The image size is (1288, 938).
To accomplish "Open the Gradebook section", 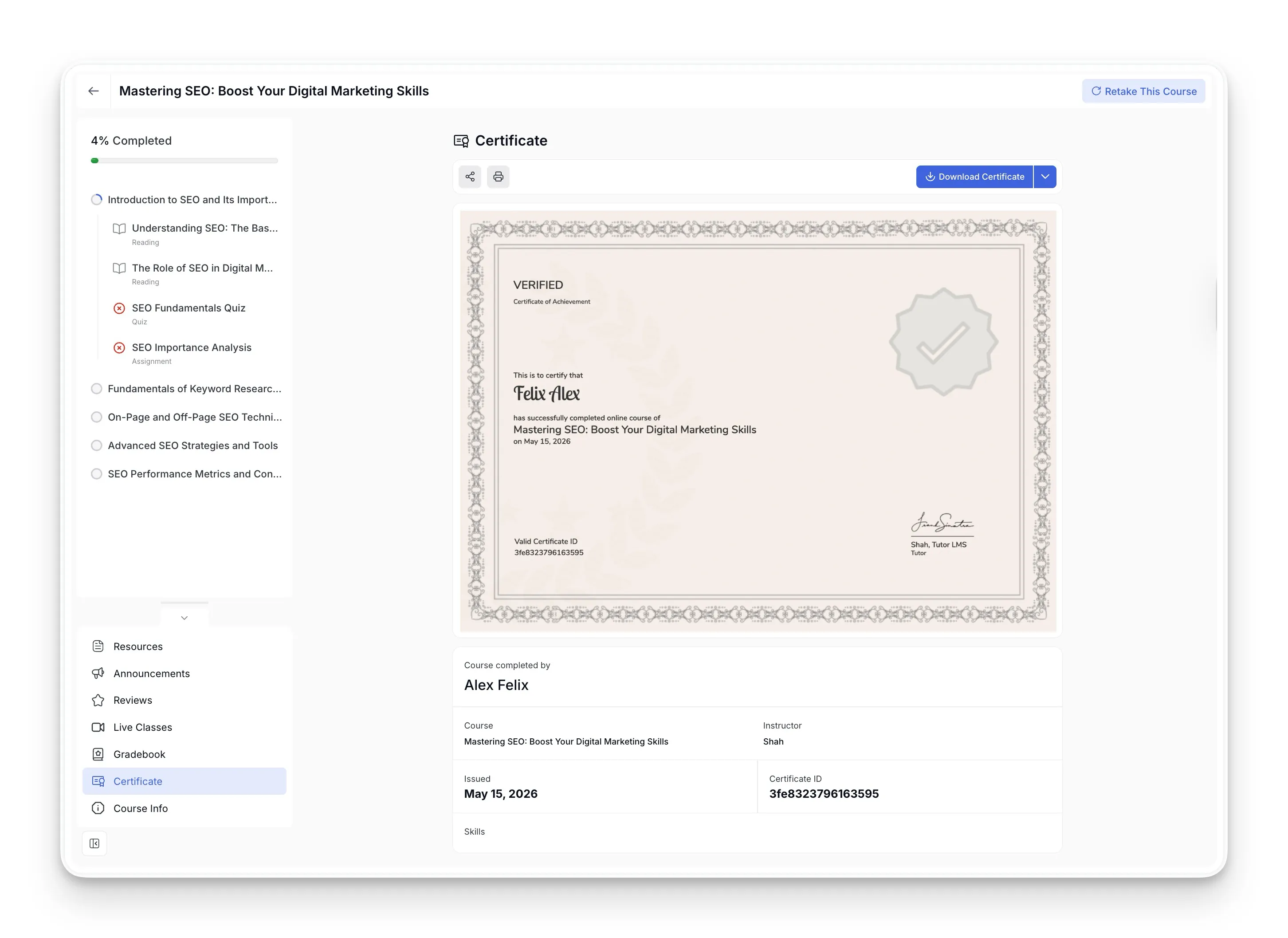I will click(x=184, y=754).
